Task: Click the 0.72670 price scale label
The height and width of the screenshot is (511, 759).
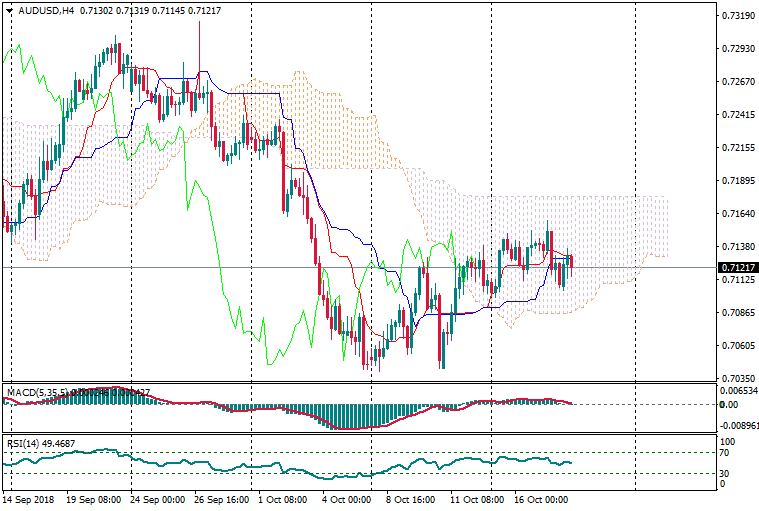Action: point(736,82)
